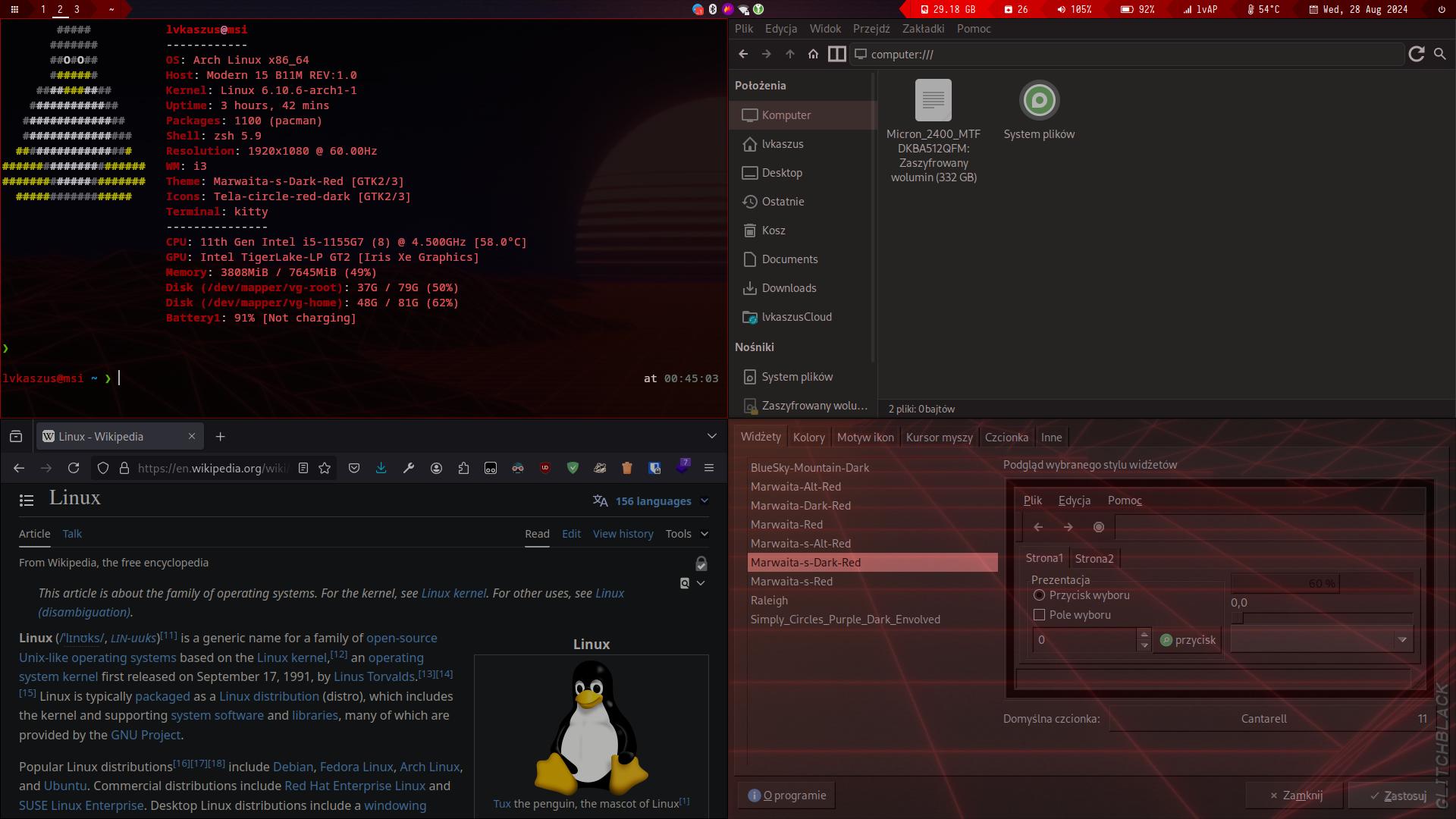
Task: Open new tab with plus button
Action: [x=220, y=436]
